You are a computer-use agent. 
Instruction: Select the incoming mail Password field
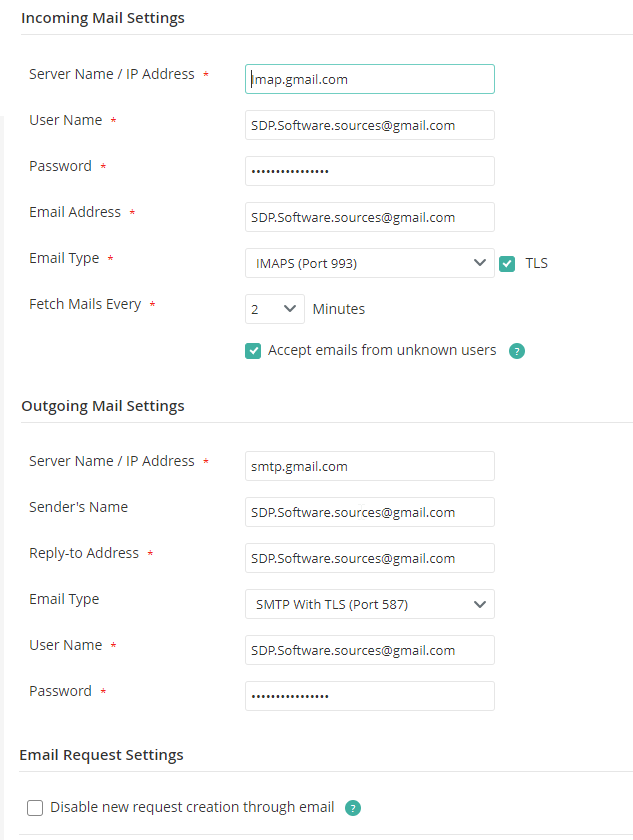[x=369, y=171]
